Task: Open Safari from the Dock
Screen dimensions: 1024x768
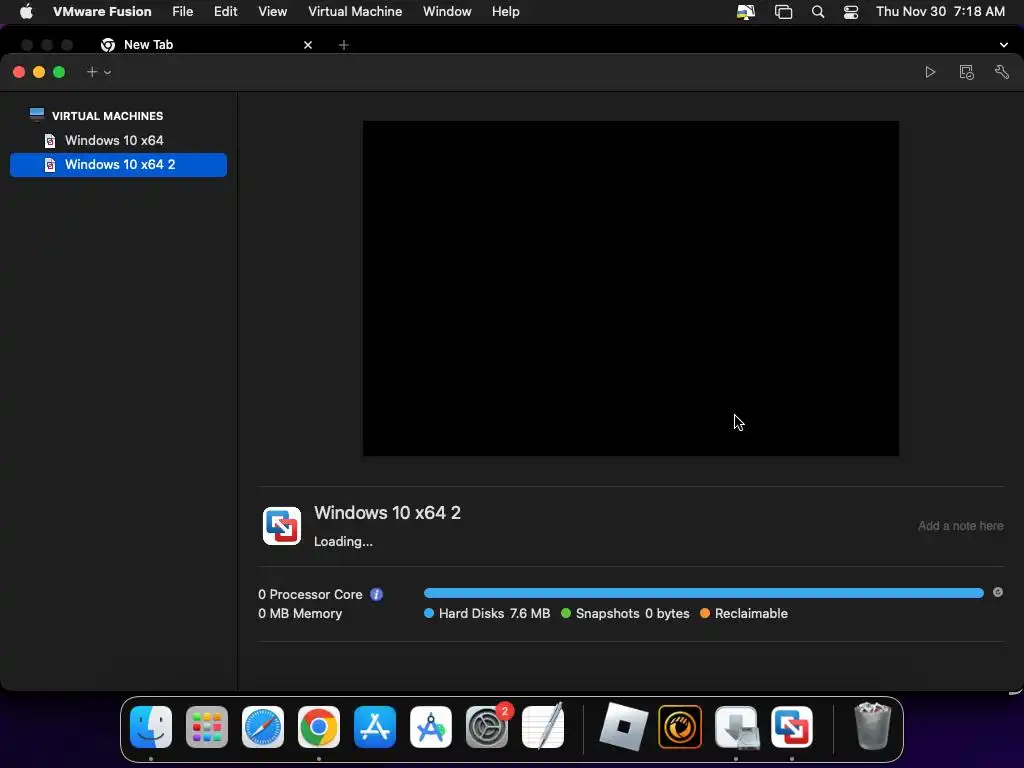Action: click(x=263, y=727)
